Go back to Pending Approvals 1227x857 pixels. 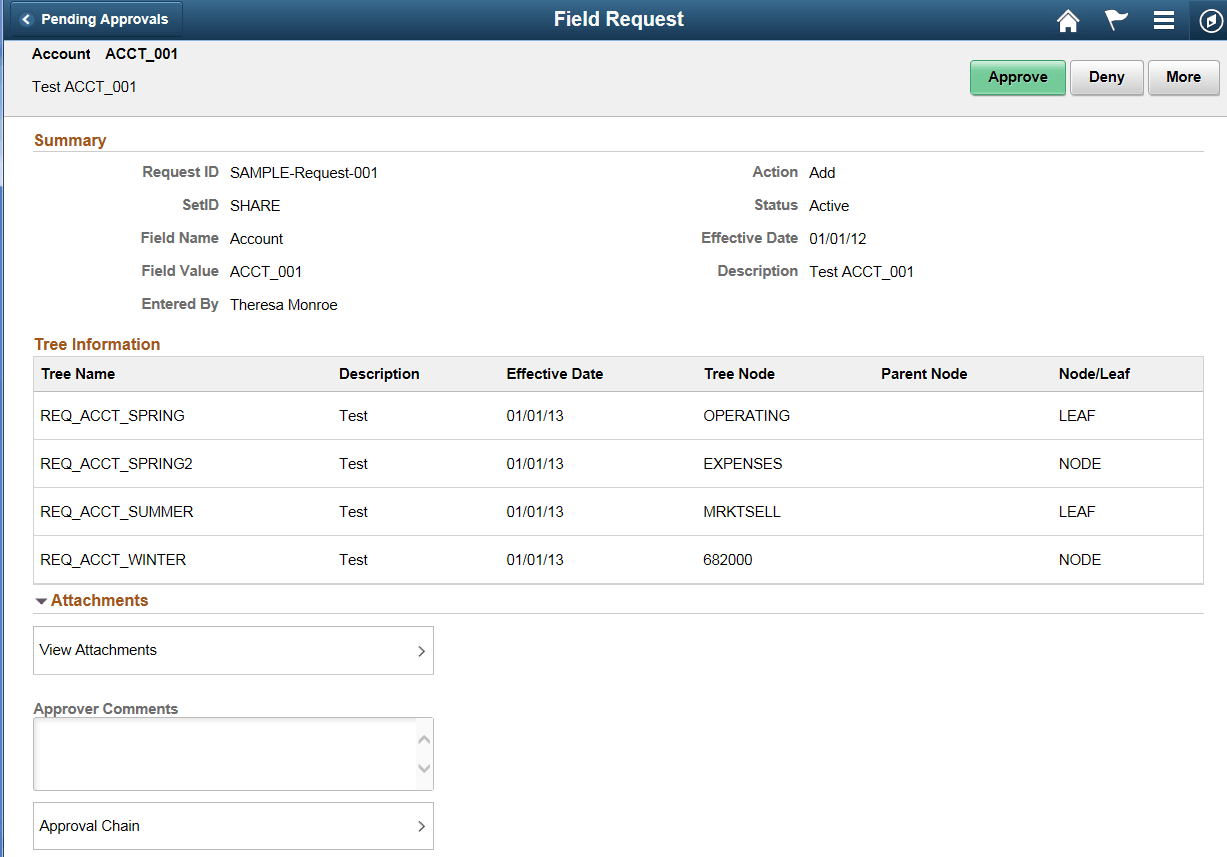click(98, 19)
